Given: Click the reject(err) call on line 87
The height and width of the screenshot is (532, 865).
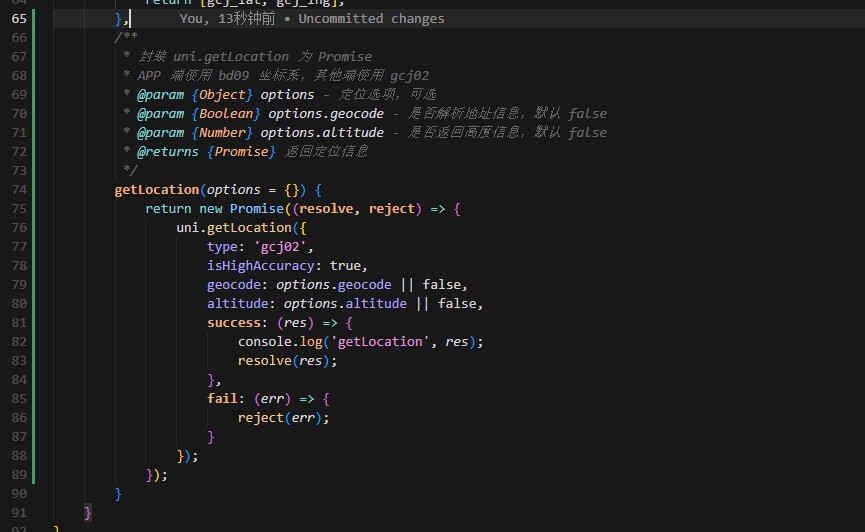Looking at the screenshot, I should pyautogui.click(x=283, y=417).
